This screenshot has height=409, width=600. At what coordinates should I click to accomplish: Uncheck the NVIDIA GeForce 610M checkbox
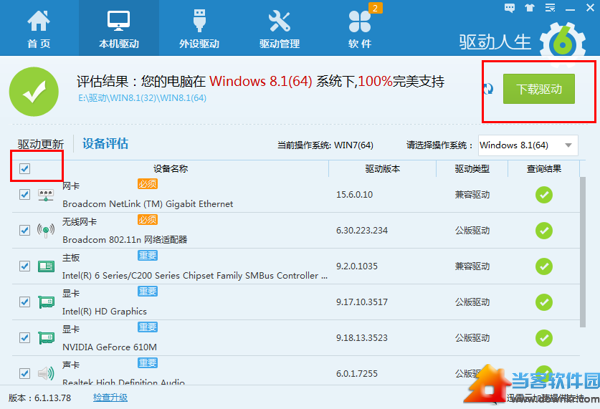[x=24, y=337]
